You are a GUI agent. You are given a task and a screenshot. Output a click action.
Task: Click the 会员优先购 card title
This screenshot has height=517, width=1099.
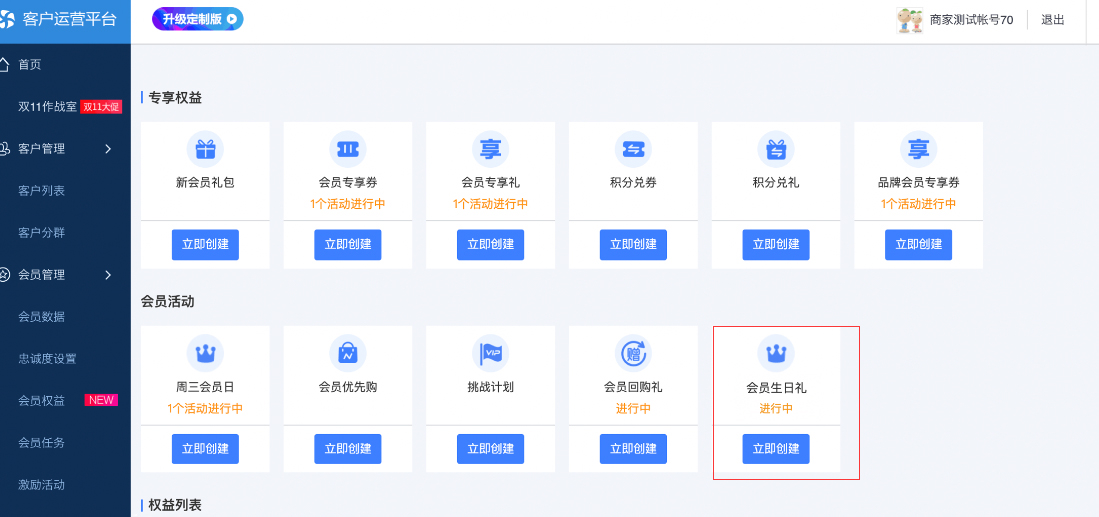[348, 387]
